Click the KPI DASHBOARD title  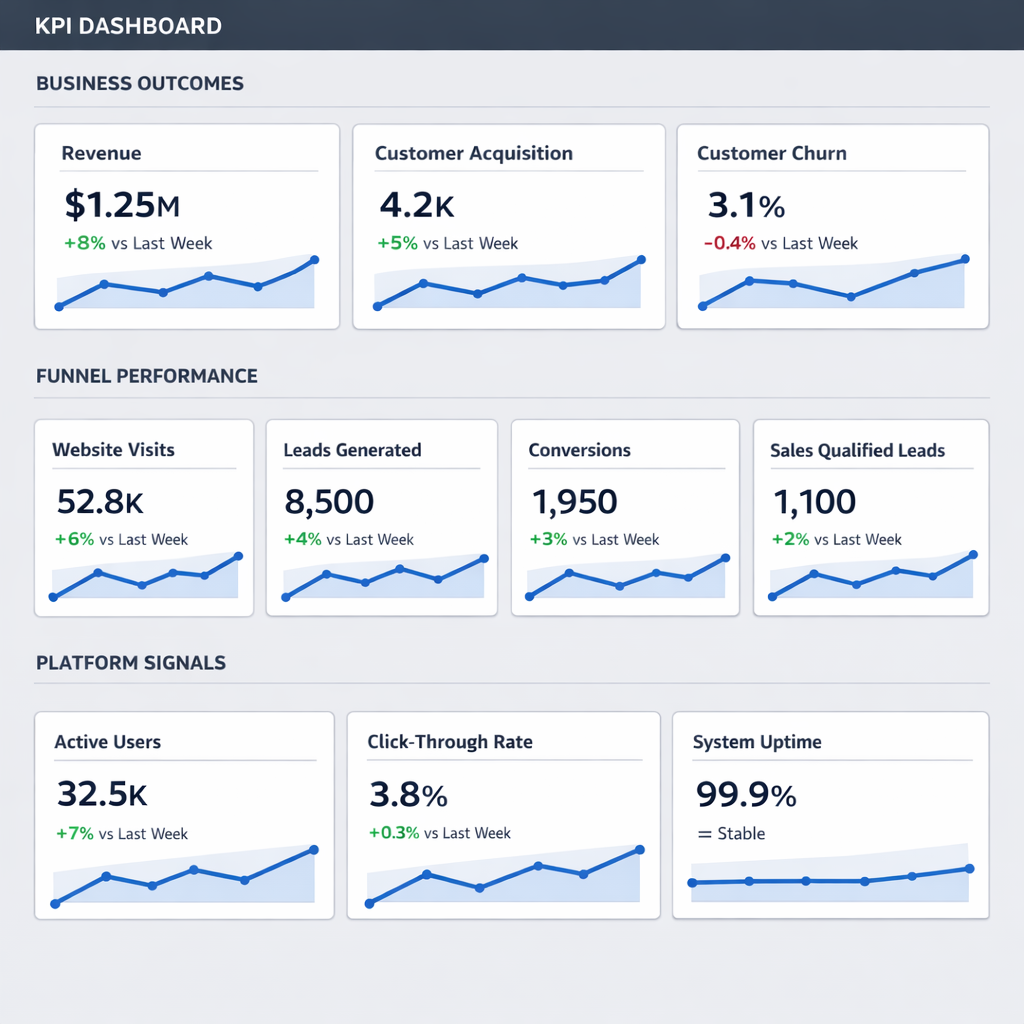coord(128,25)
